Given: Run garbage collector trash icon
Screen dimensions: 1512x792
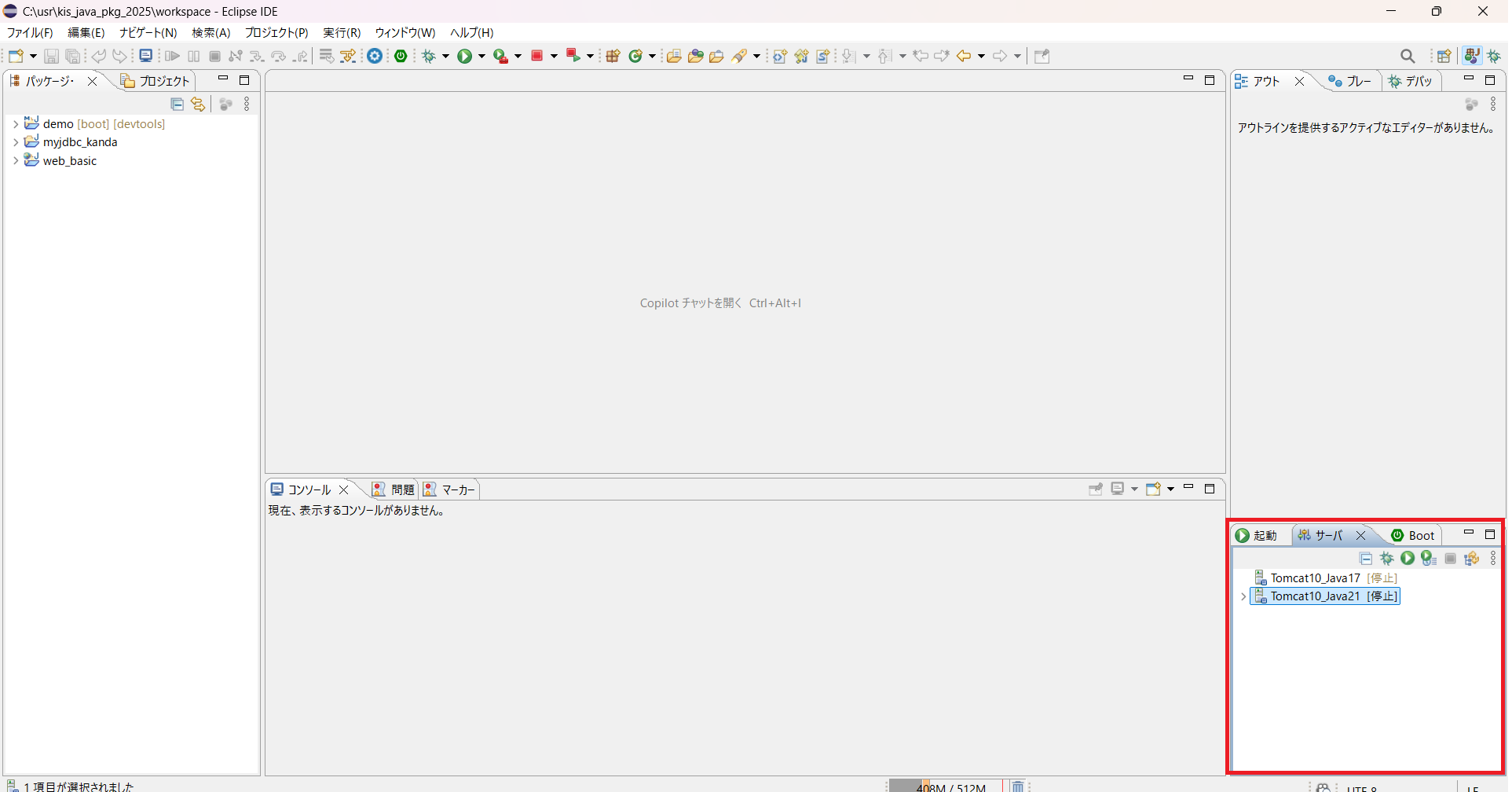Looking at the screenshot, I should [x=1017, y=786].
